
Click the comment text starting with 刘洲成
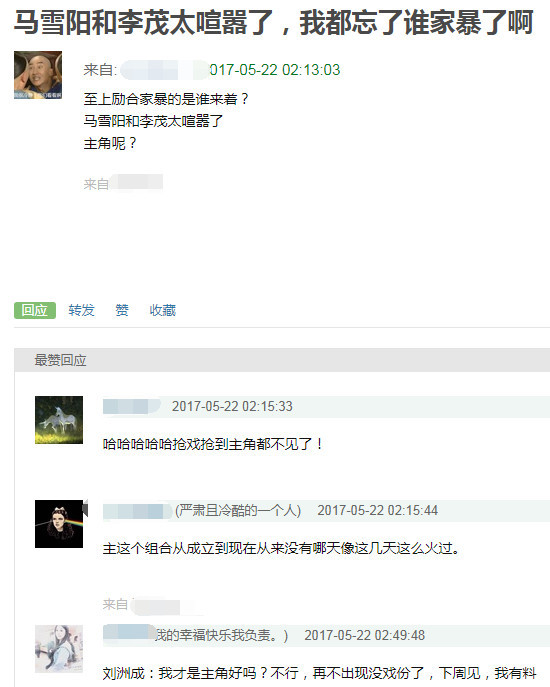[x=319, y=673]
